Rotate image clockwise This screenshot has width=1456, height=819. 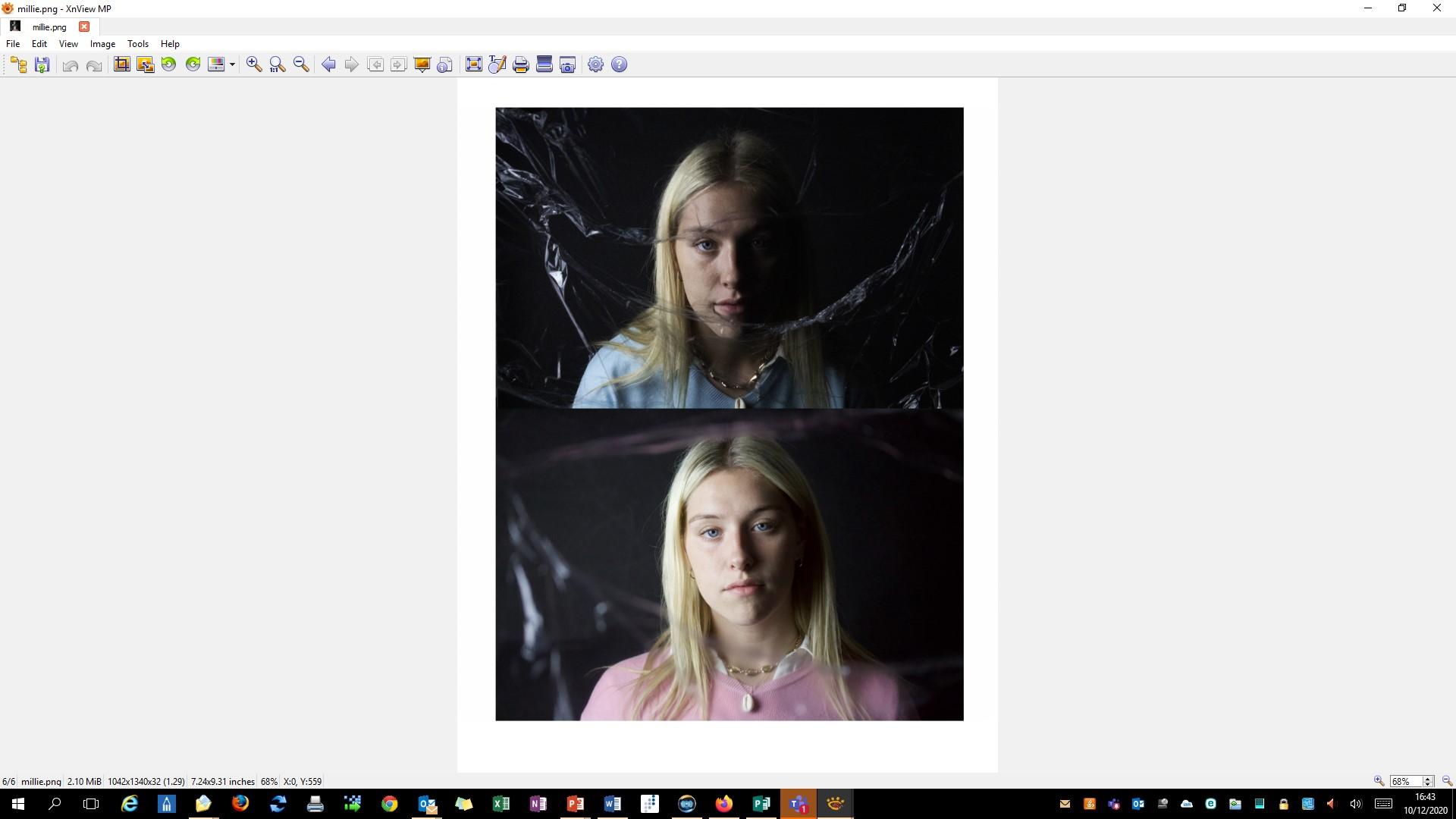coord(193,64)
